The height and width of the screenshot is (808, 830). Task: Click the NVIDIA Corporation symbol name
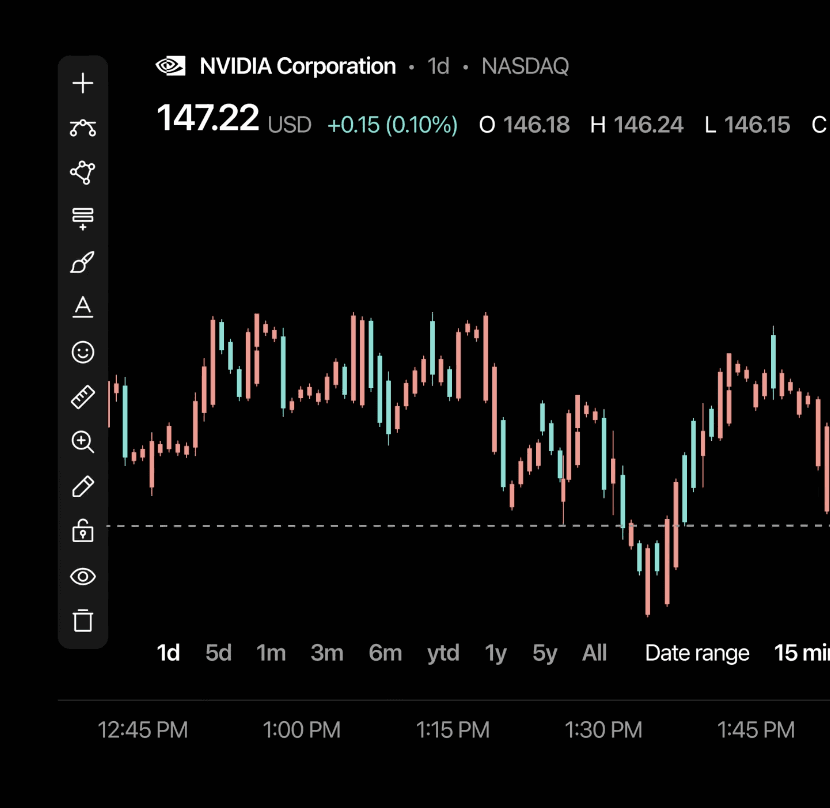pos(297,67)
